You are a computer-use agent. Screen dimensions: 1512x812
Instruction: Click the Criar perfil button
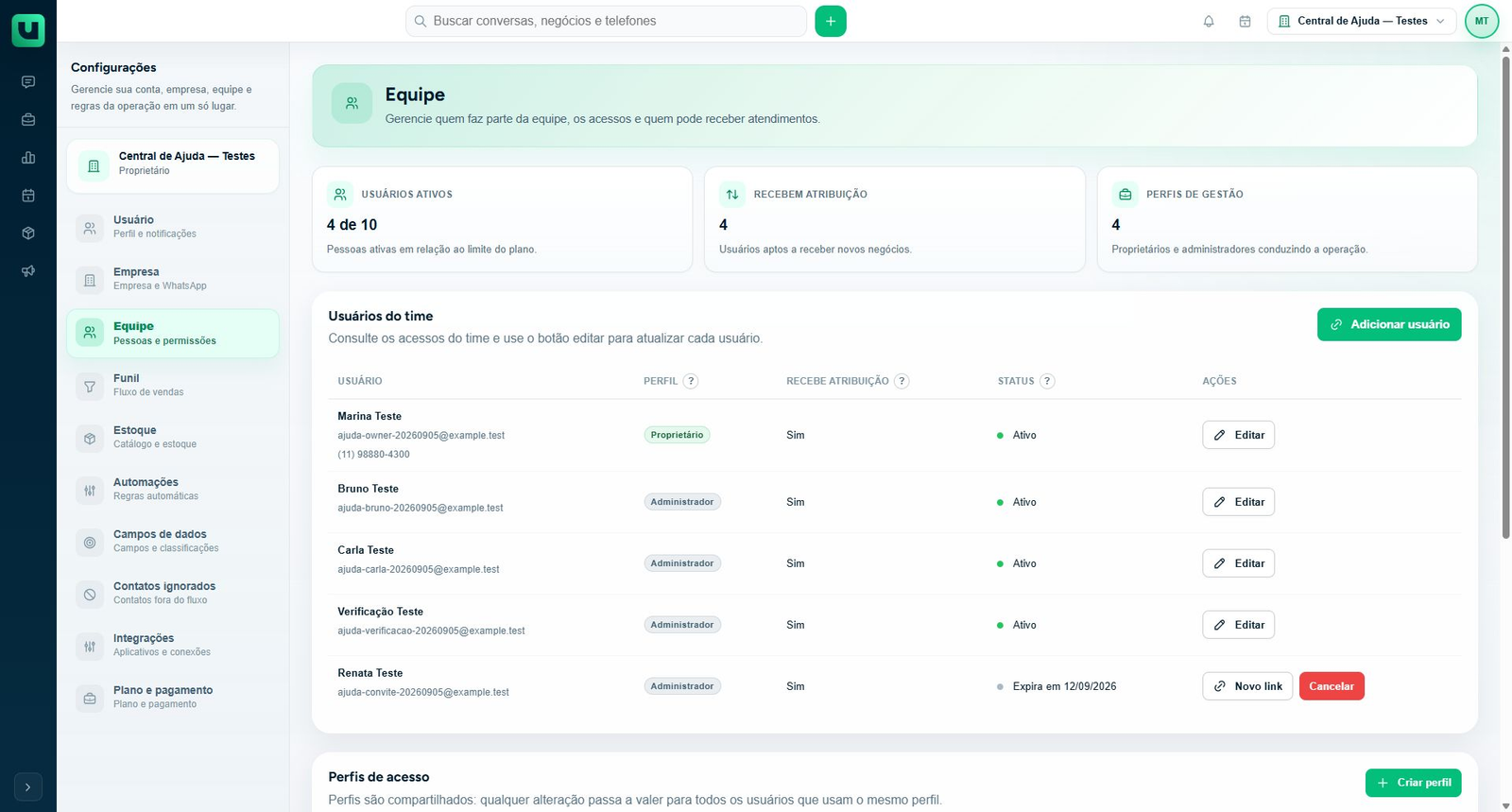coord(1414,783)
